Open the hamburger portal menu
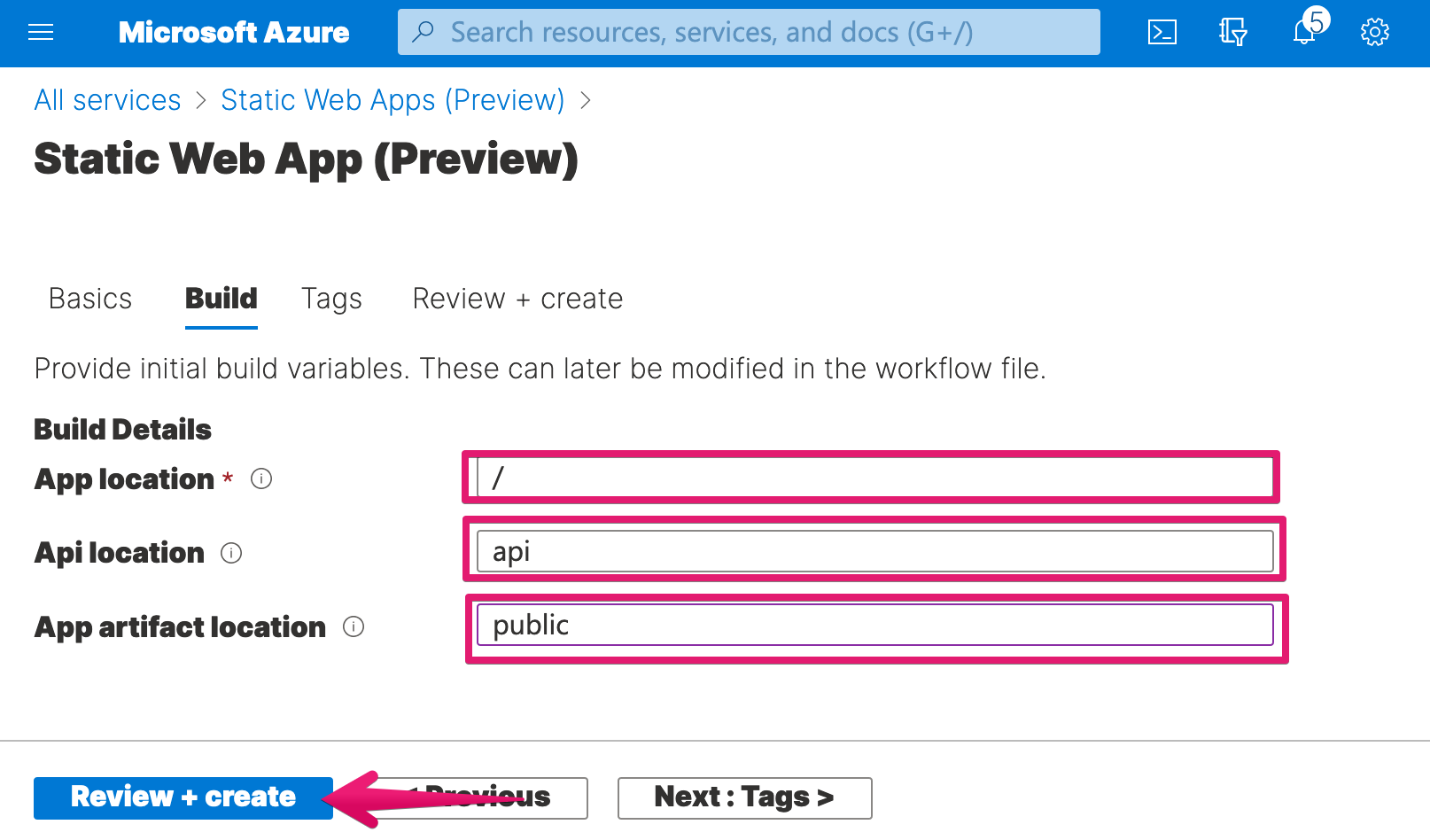 41,33
